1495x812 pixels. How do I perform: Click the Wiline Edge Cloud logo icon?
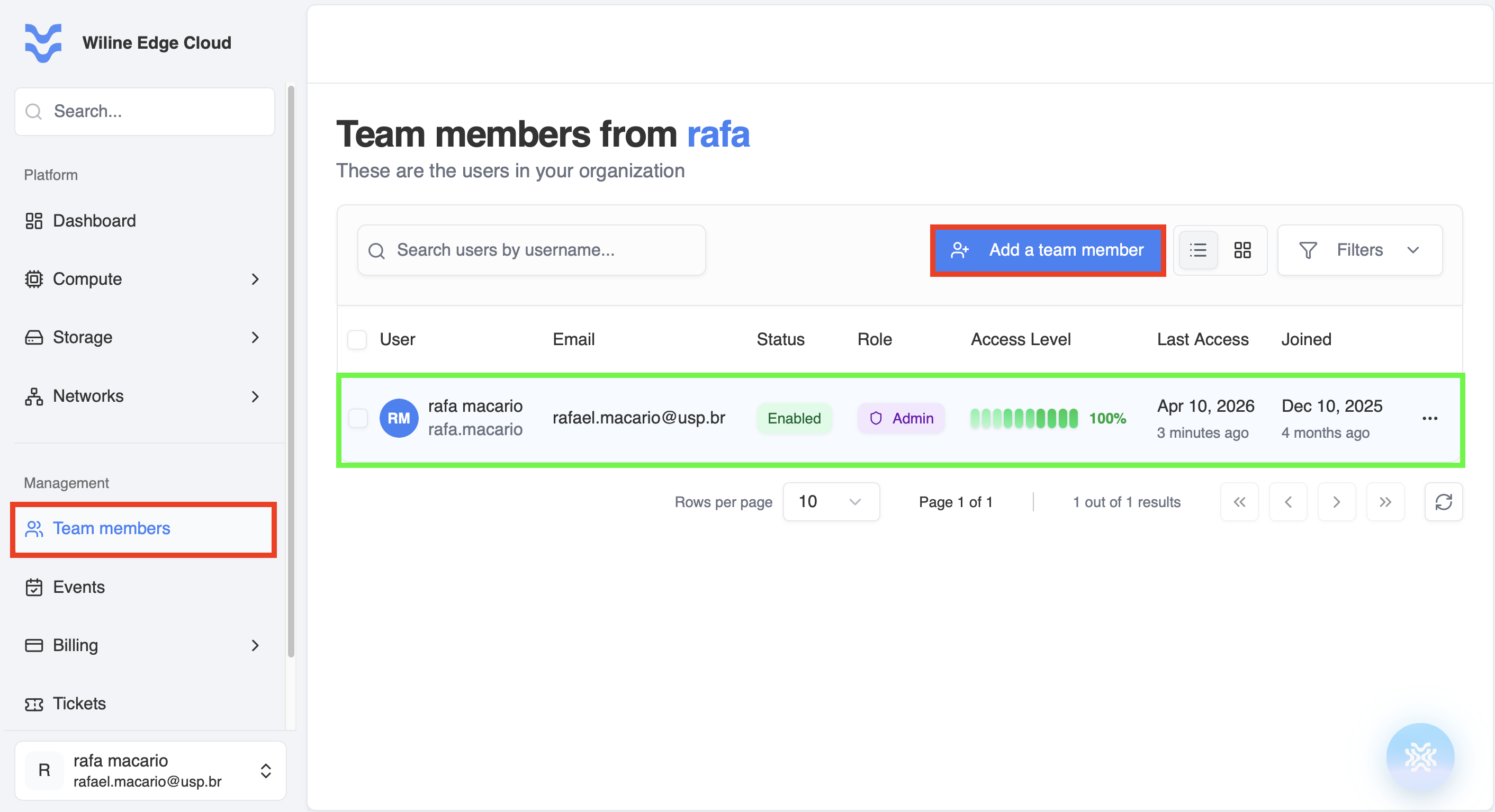point(43,43)
